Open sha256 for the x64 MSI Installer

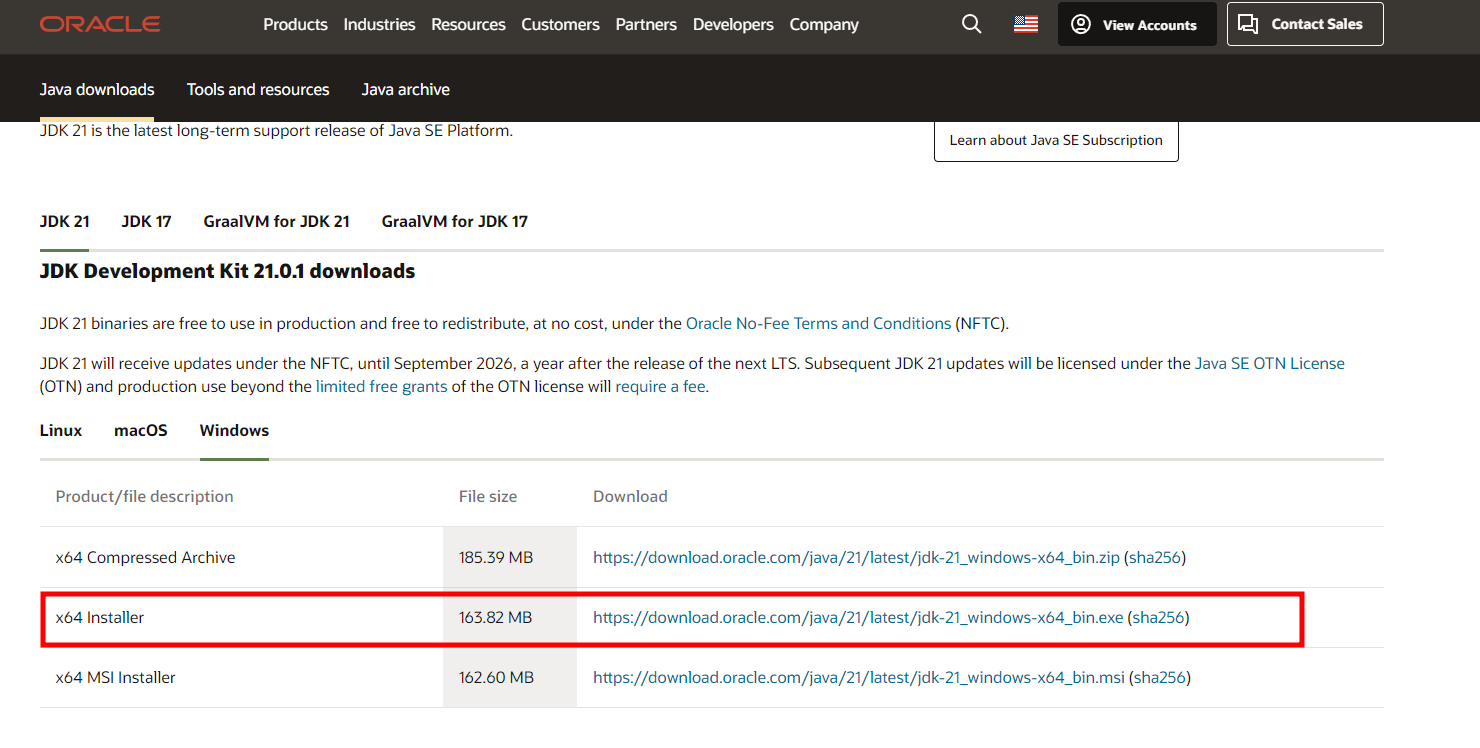pos(1160,677)
